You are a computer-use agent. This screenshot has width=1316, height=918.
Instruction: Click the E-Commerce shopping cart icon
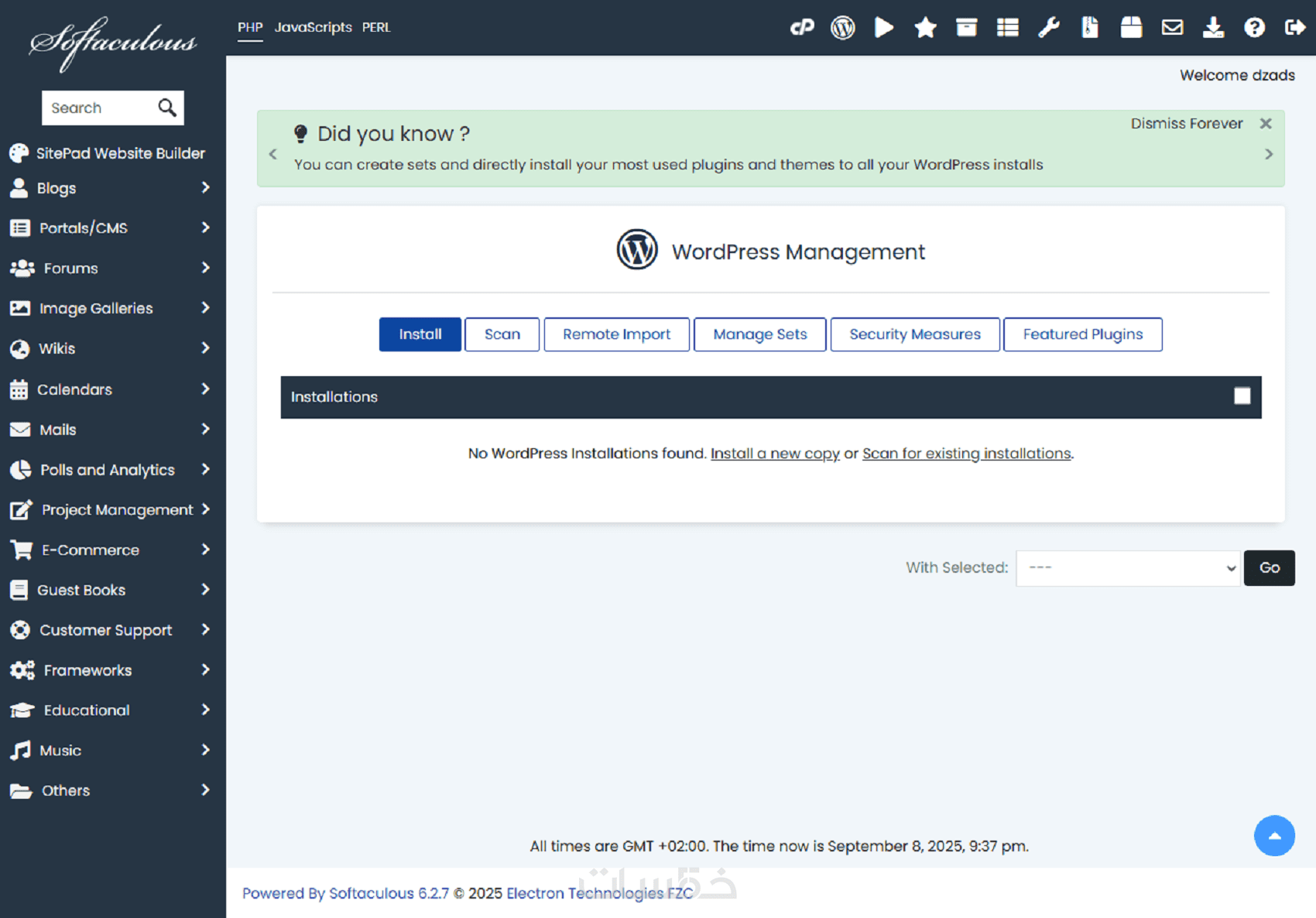click(22, 550)
